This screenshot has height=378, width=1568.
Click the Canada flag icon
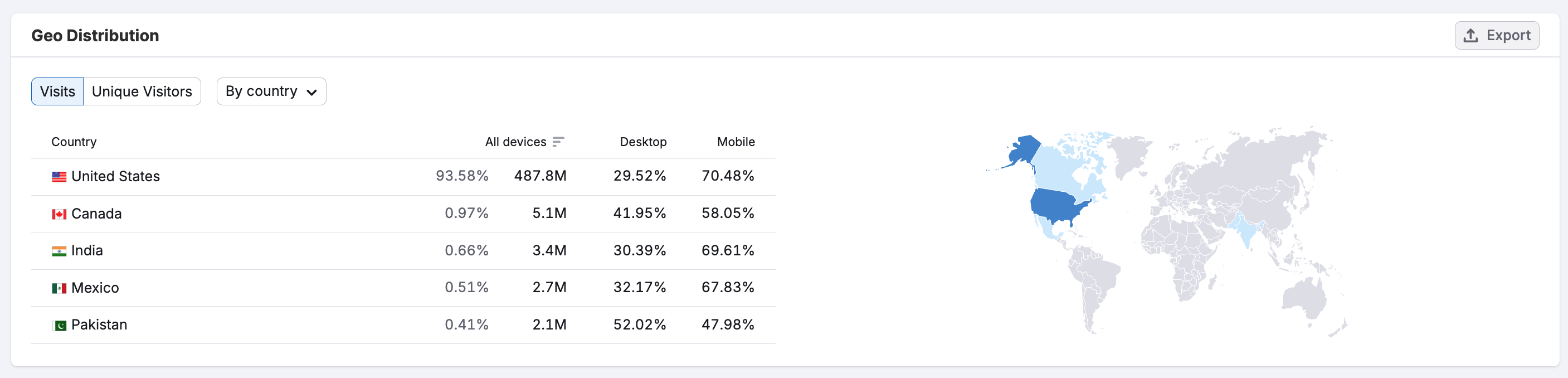(59, 214)
